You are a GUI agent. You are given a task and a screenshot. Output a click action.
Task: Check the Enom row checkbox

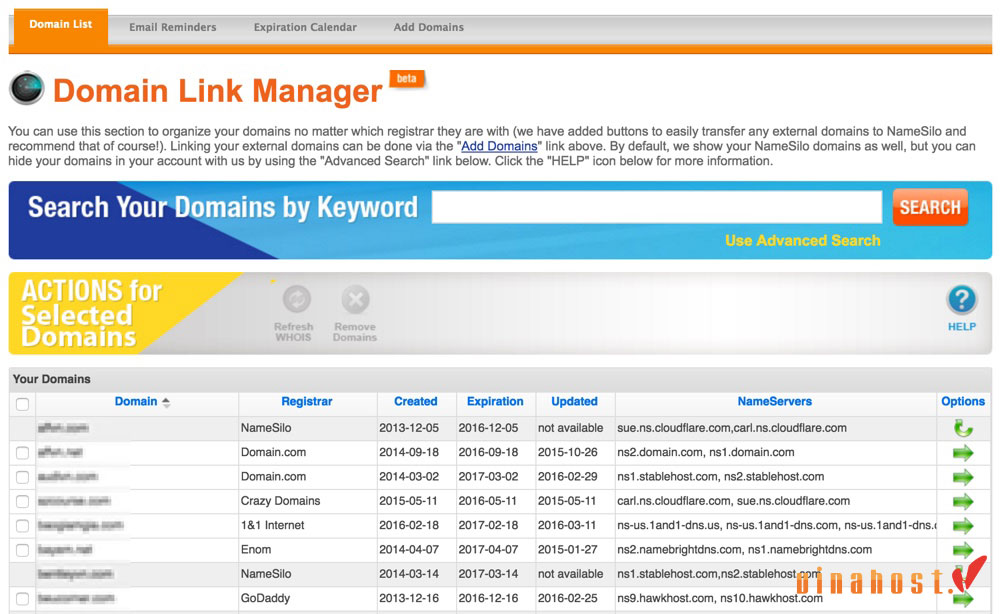pyautogui.click(x=22, y=550)
